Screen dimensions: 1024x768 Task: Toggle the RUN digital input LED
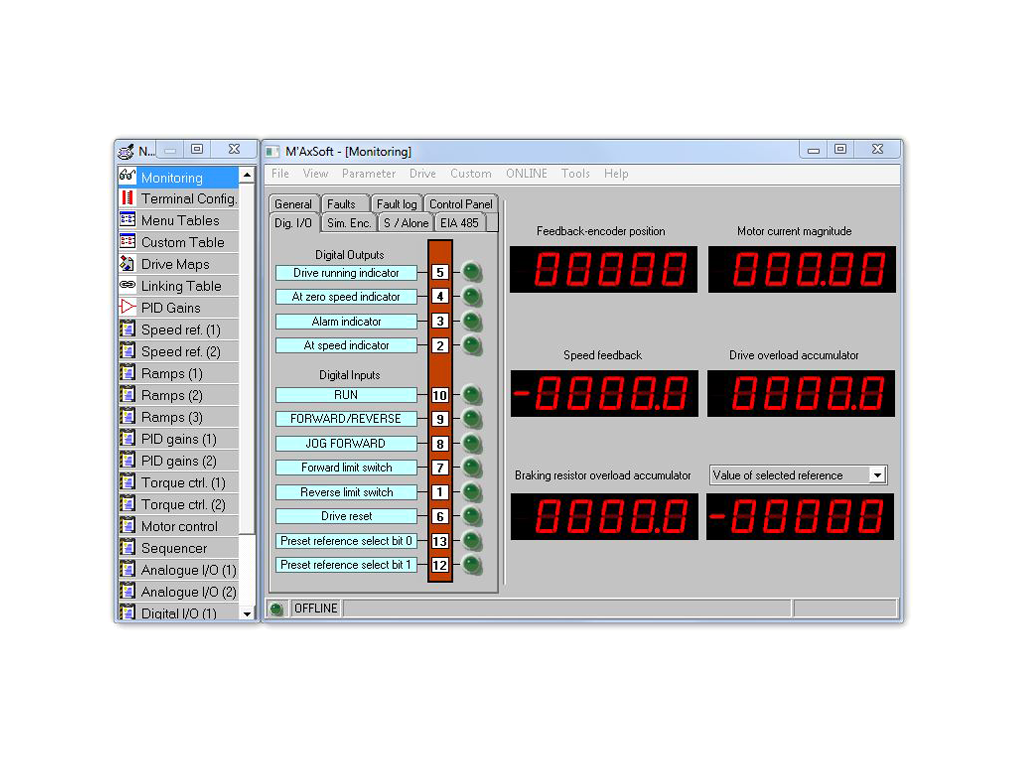pos(471,395)
